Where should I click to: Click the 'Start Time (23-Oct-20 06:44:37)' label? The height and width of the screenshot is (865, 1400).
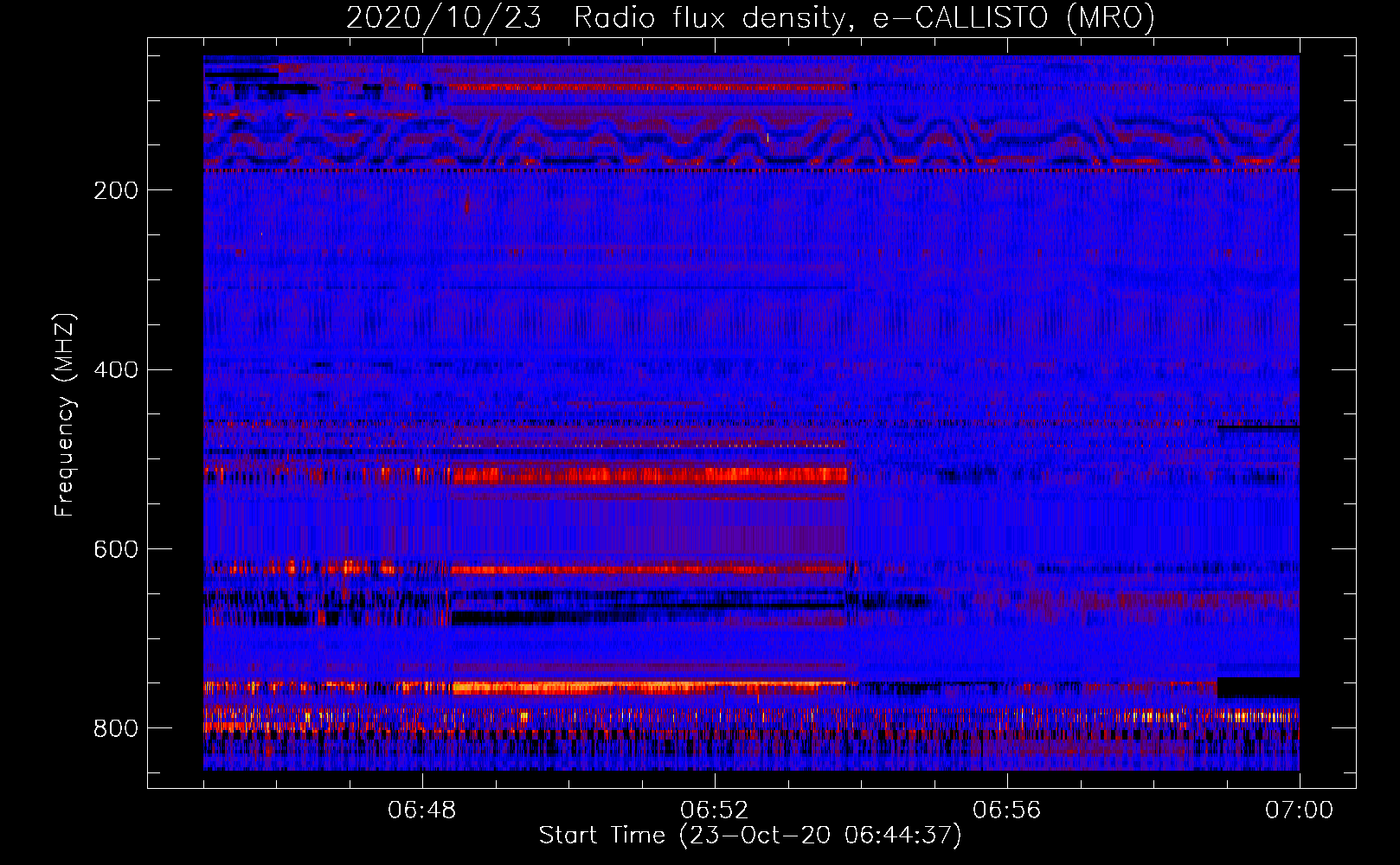coord(750,836)
